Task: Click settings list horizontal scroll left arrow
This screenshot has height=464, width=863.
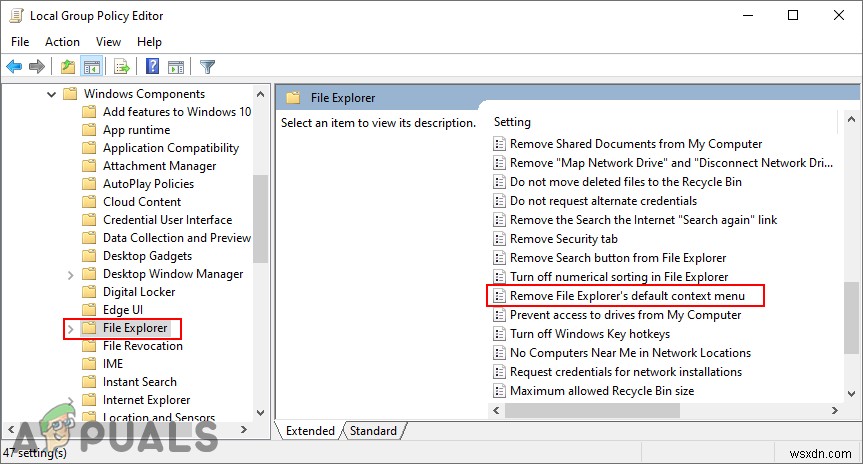Action: point(496,411)
